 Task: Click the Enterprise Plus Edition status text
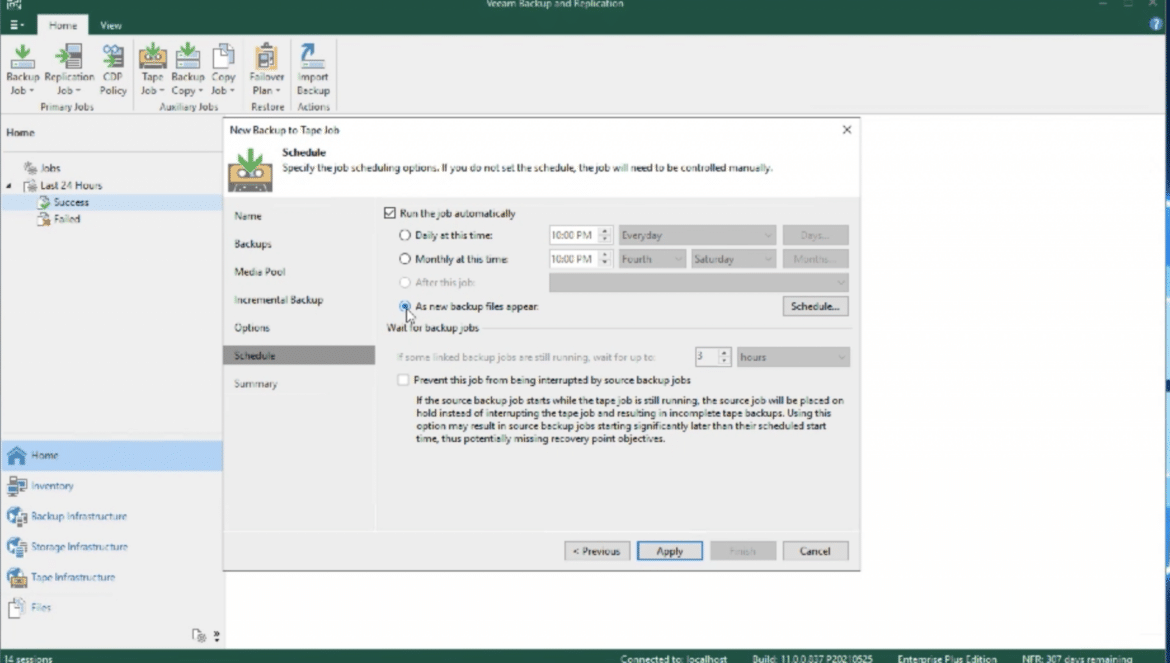point(947,659)
